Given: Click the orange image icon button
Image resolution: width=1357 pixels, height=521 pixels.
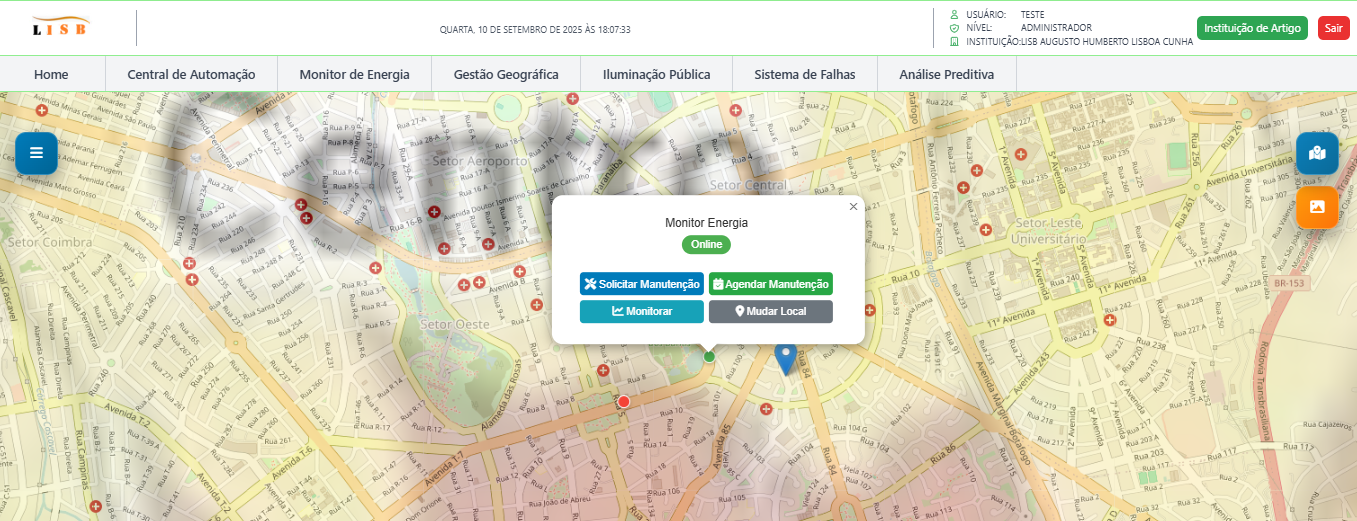Looking at the screenshot, I should pyautogui.click(x=1316, y=207).
